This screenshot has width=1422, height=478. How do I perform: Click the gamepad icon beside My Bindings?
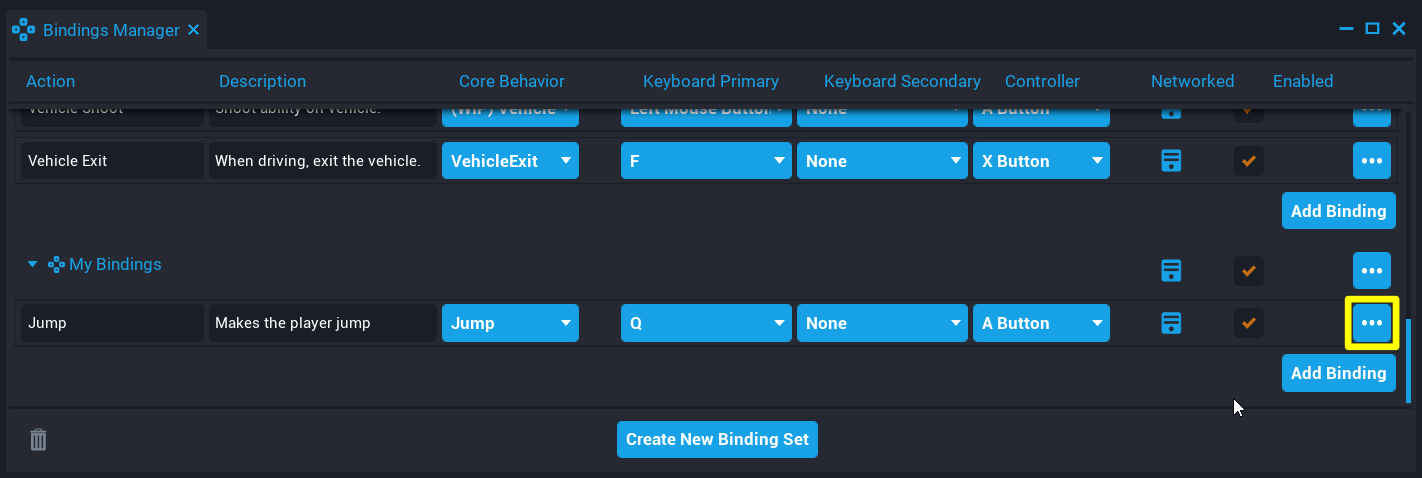click(x=56, y=265)
